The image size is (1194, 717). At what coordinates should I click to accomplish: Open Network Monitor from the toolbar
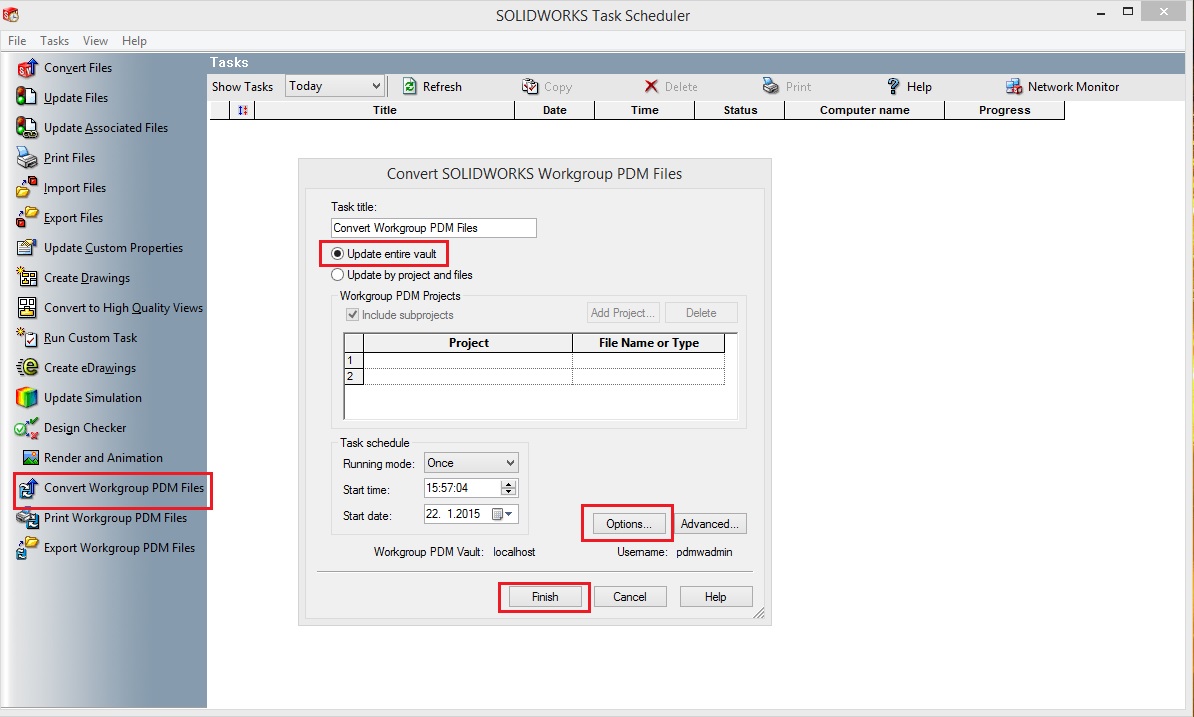[1014, 87]
